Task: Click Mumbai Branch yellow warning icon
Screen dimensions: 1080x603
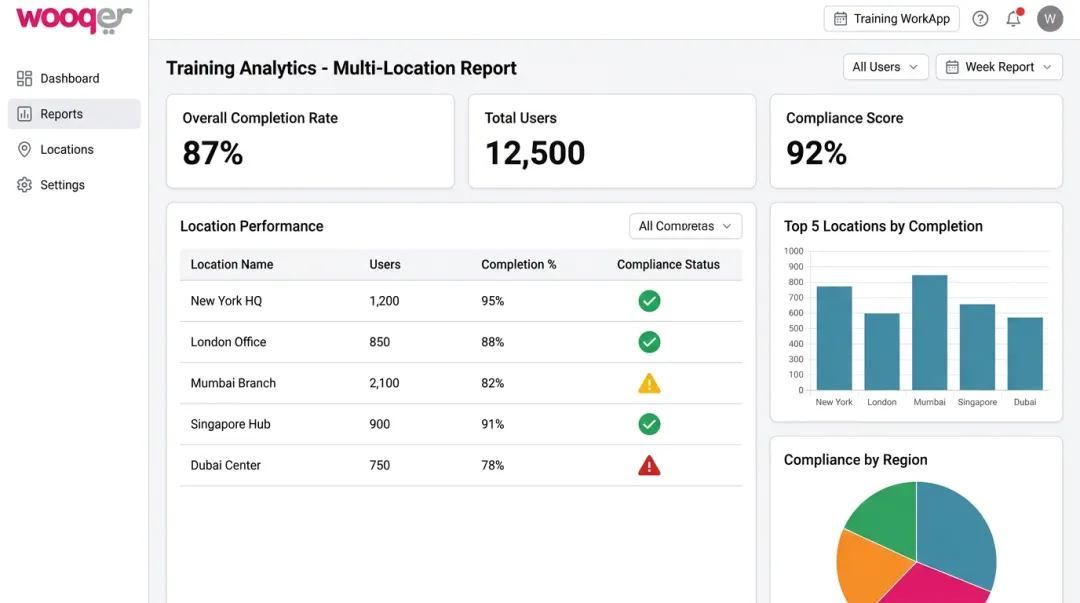Action: (649, 383)
